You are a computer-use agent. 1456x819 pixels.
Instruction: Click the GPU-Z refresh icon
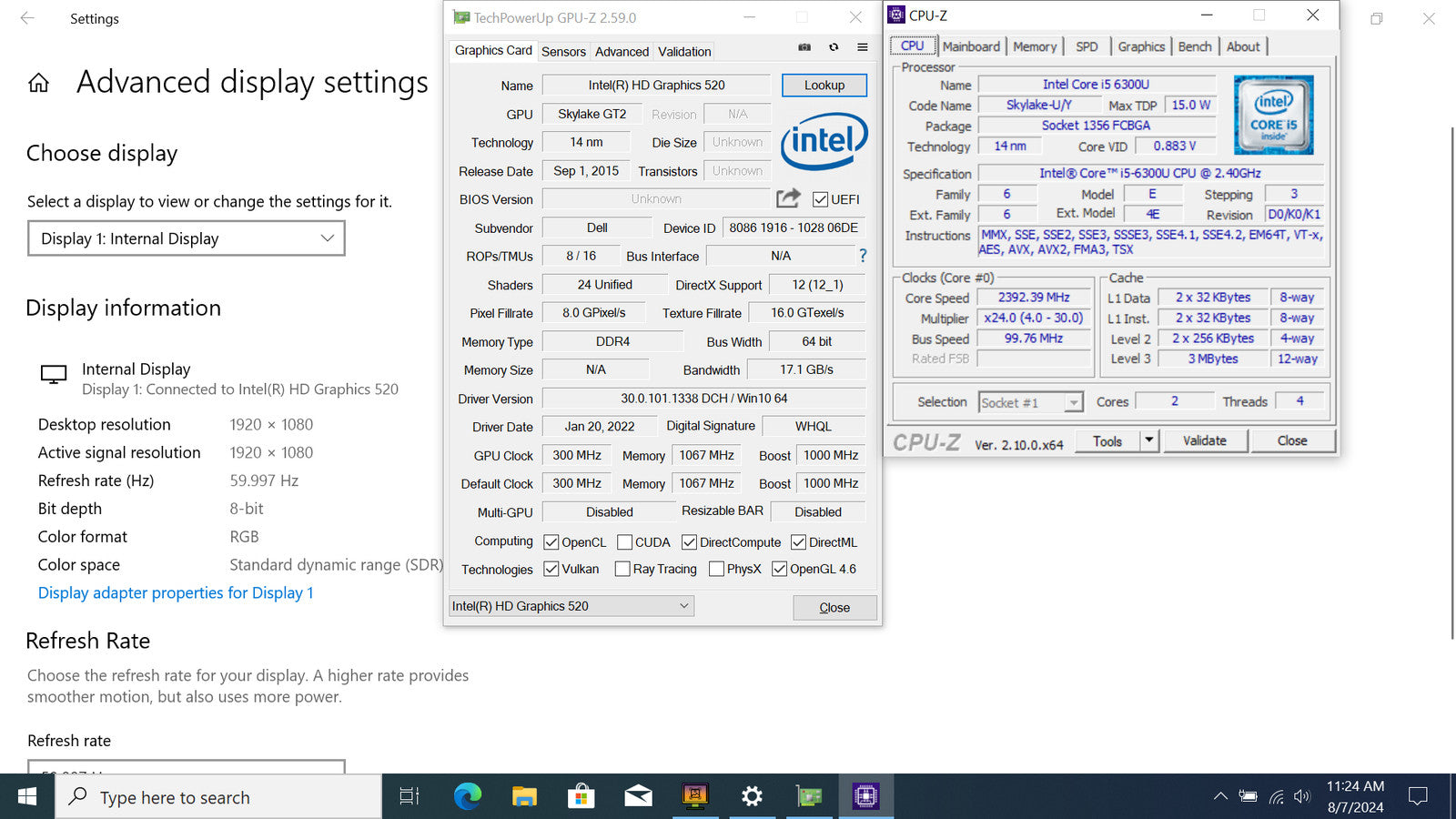pos(834,47)
